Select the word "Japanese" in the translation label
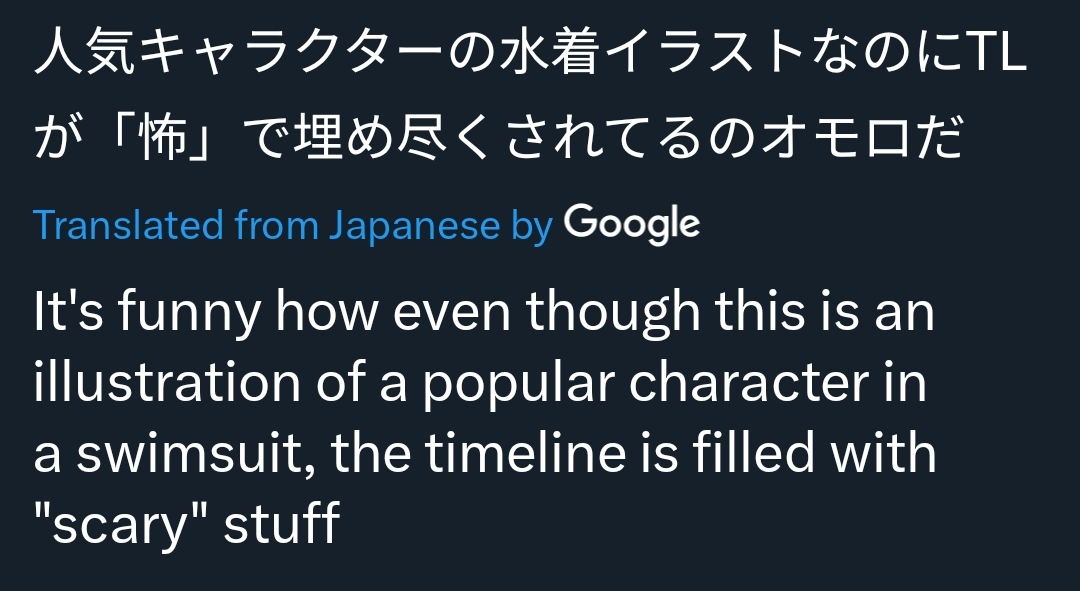Image resolution: width=1080 pixels, height=591 pixels. click(x=414, y=227)
